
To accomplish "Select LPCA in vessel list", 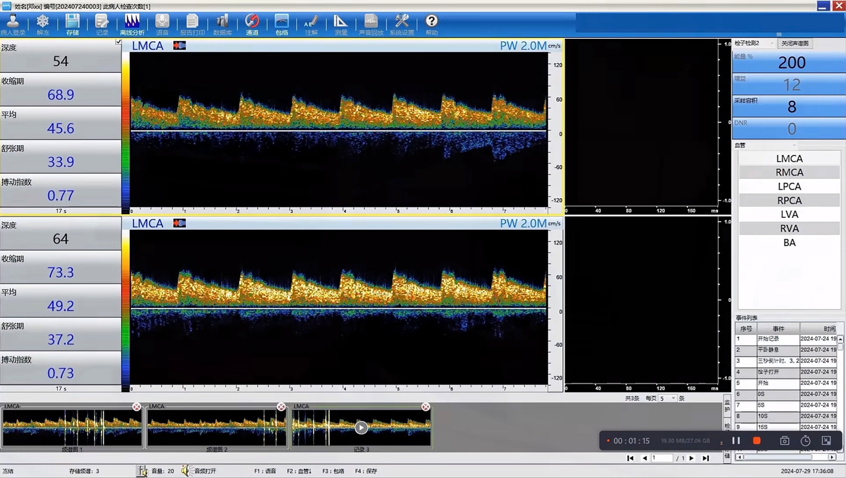I will click(x=789, y=187).
